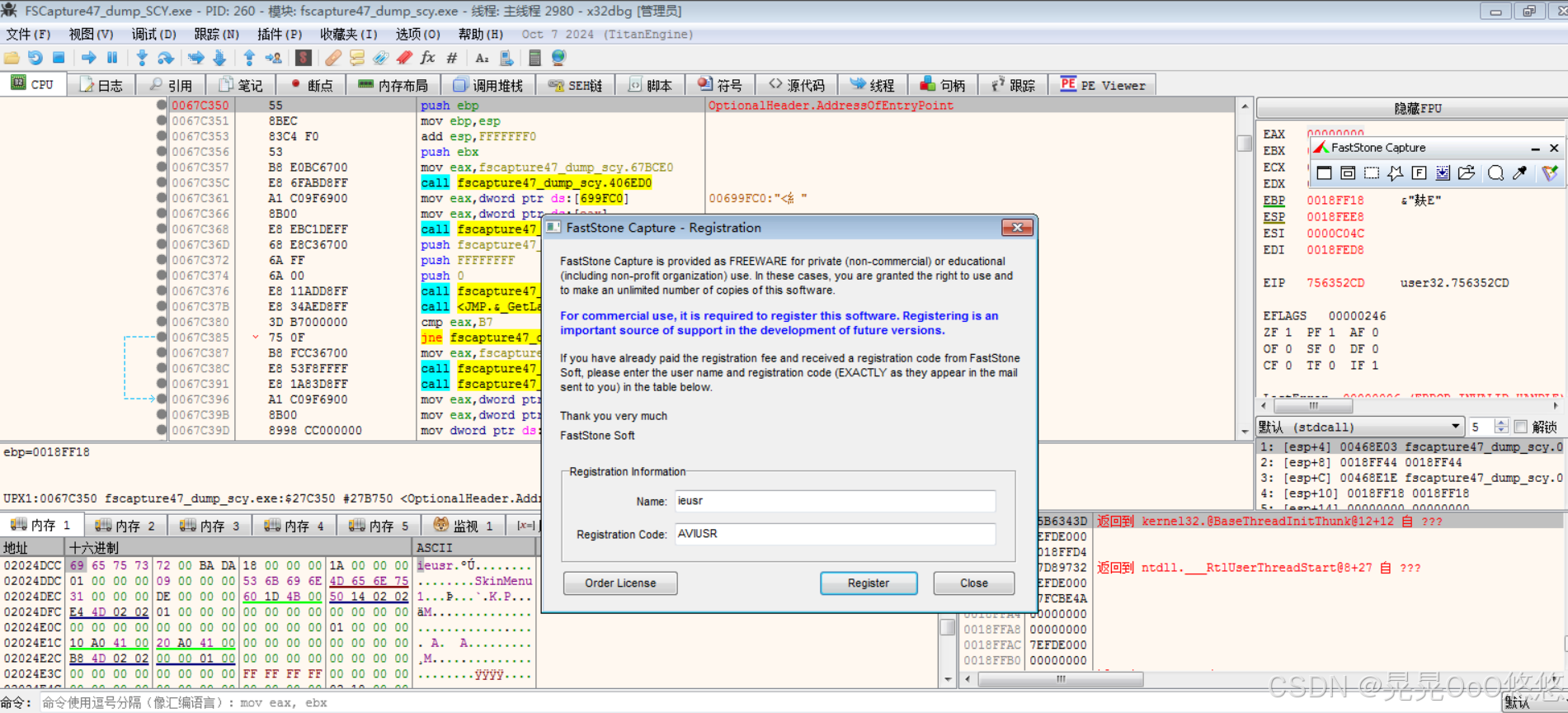Click the labels tag toolbar icon
This screenshot has width=1568, height=713.
point(380,58)
